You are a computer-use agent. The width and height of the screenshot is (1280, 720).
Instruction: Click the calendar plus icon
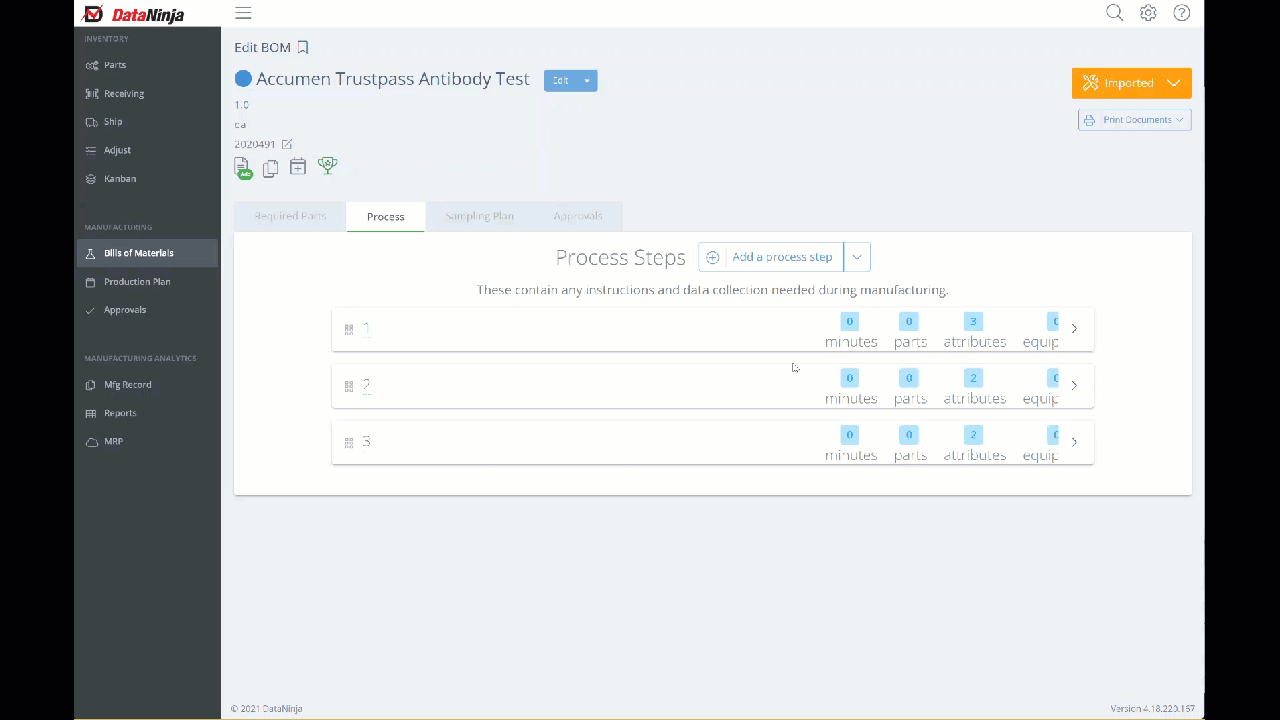298,167
